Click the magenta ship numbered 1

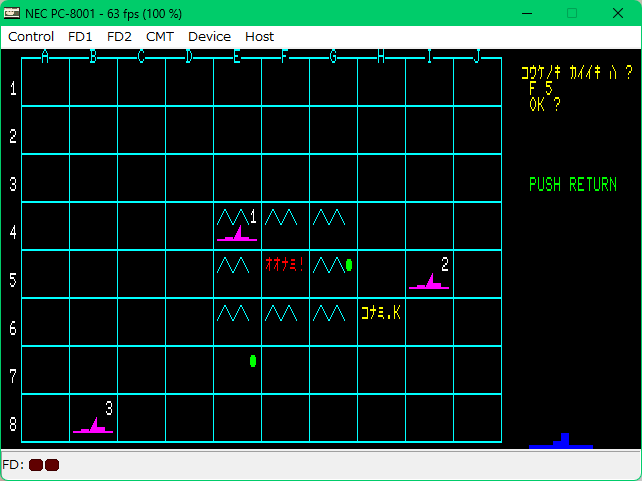(x=237, y=233)
